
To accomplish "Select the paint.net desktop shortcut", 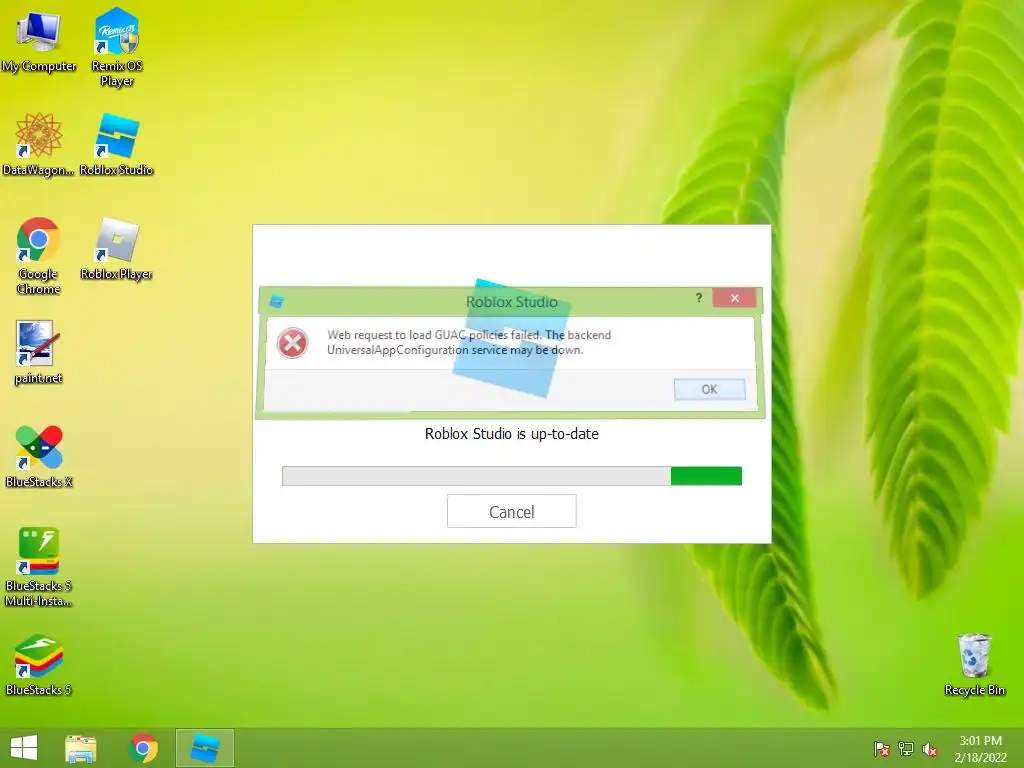I will pos(39,353).
